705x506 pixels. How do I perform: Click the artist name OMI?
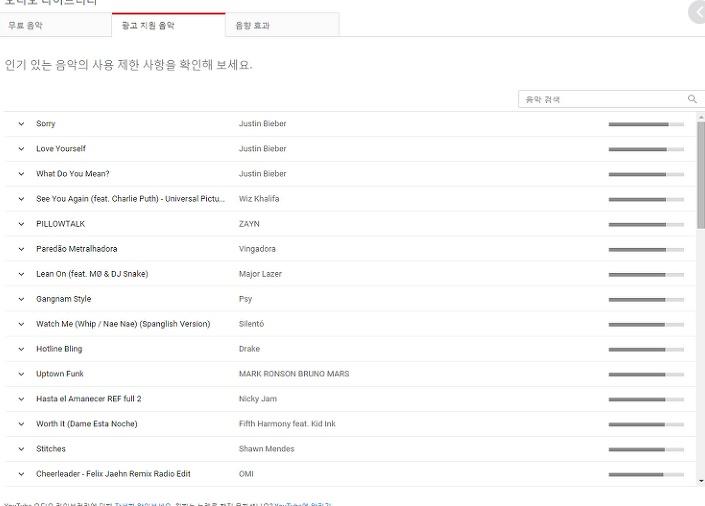(246, 474)
